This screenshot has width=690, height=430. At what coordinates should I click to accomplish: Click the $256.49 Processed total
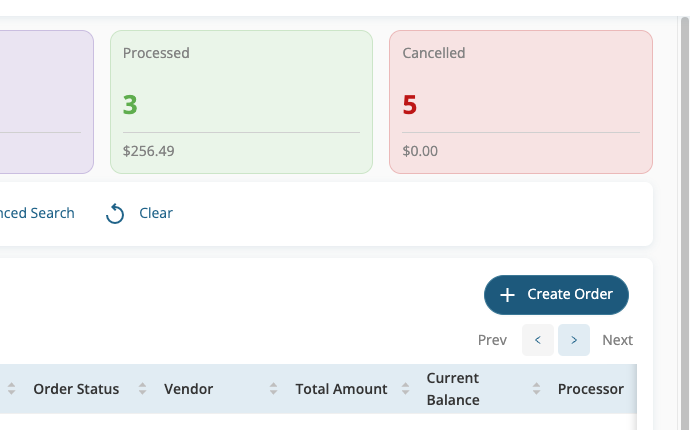coord(149,151)
